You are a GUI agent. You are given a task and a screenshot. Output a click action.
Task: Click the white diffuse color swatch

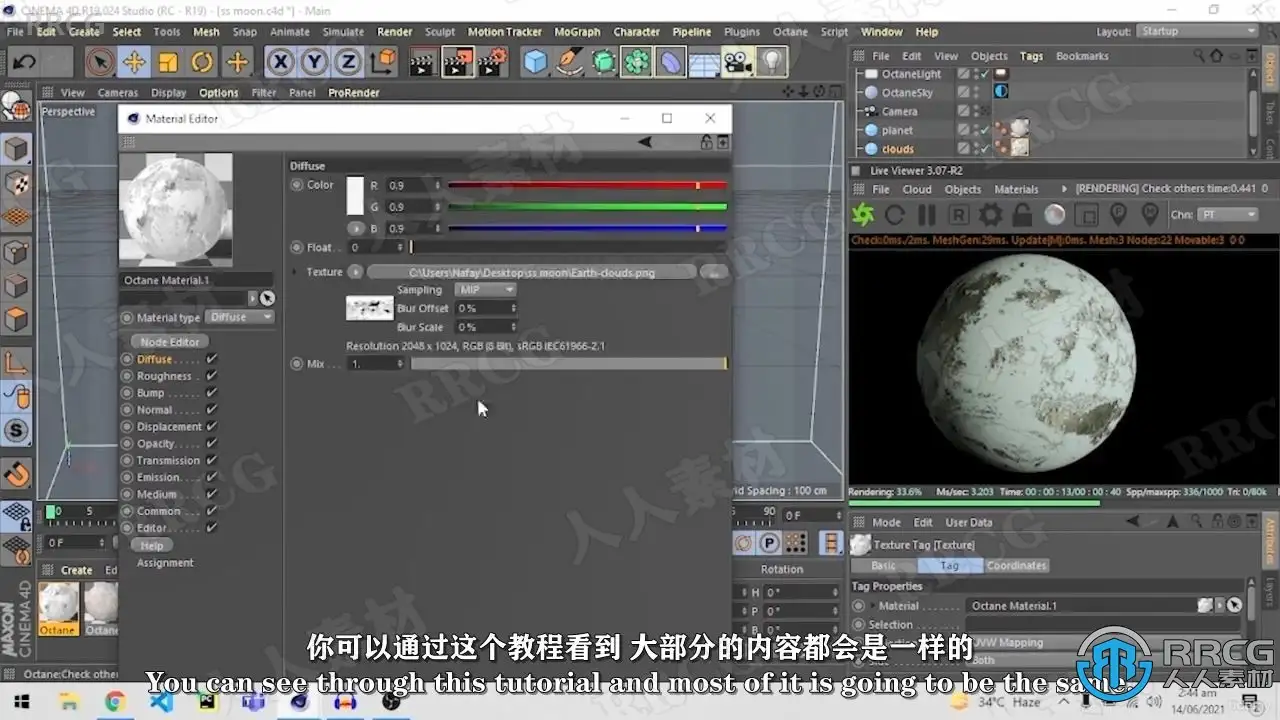(x=355, y=196)
